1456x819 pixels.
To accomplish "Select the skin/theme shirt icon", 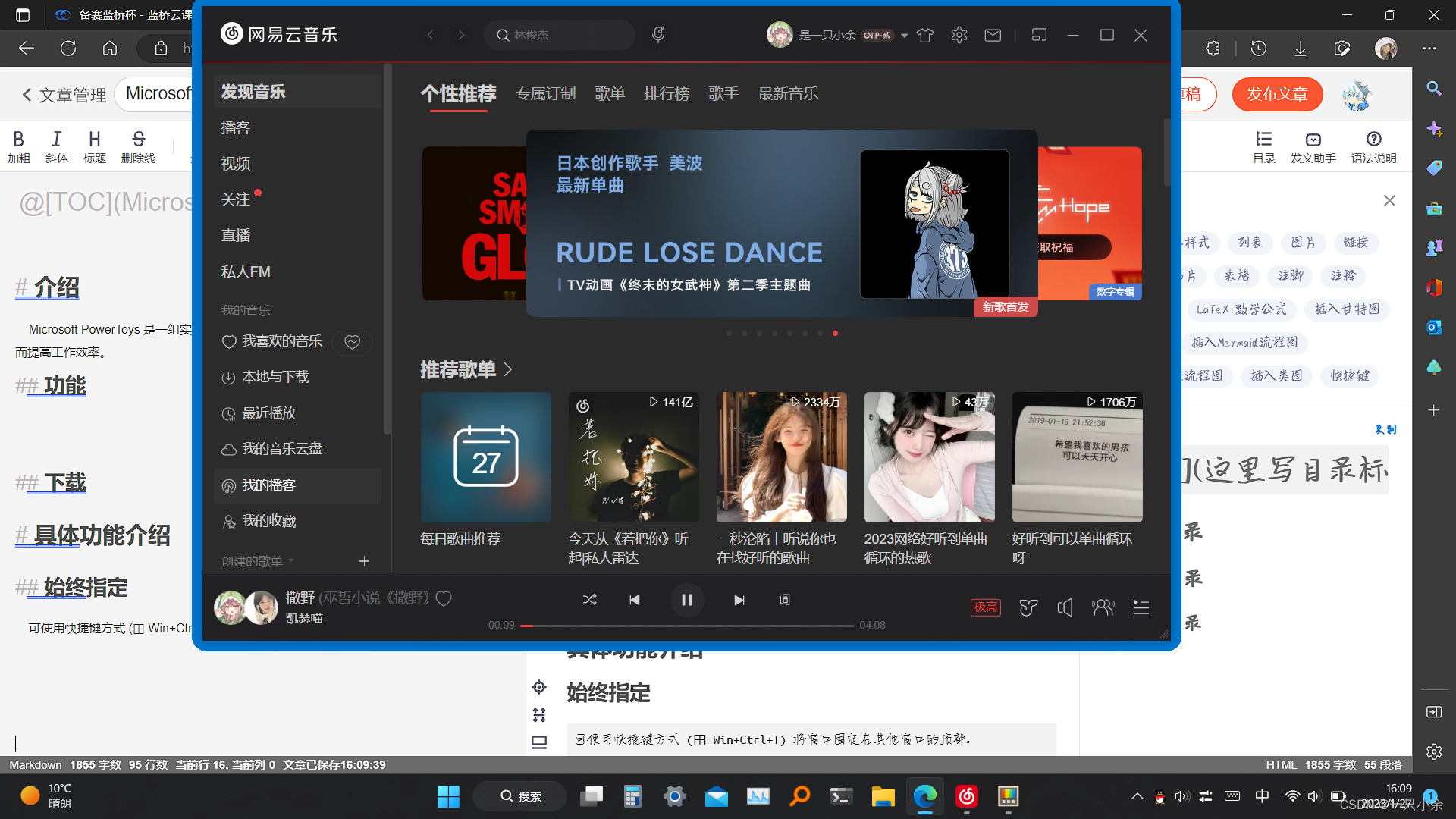I will 925,35.
